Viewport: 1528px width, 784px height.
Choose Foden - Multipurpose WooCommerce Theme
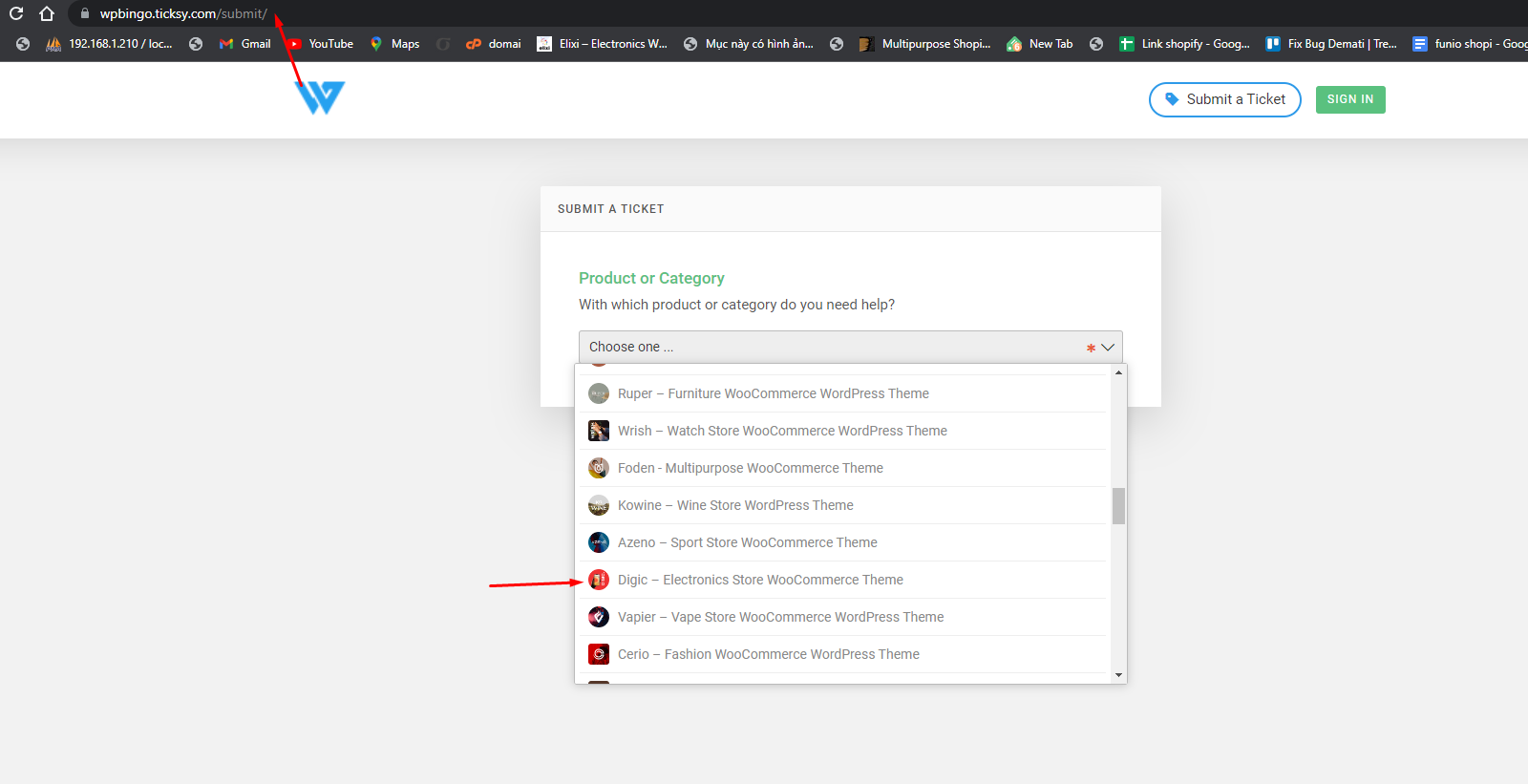tap(842, 468)
